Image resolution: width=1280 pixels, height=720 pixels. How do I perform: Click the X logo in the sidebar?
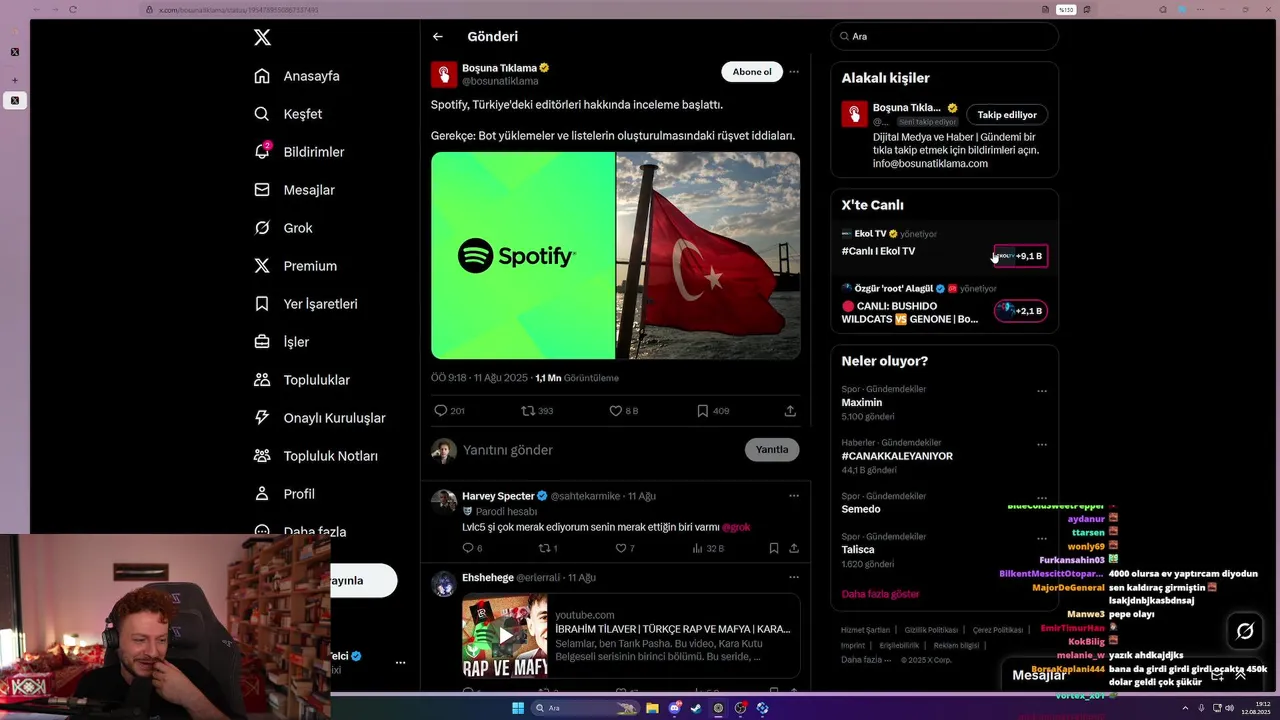262,38
